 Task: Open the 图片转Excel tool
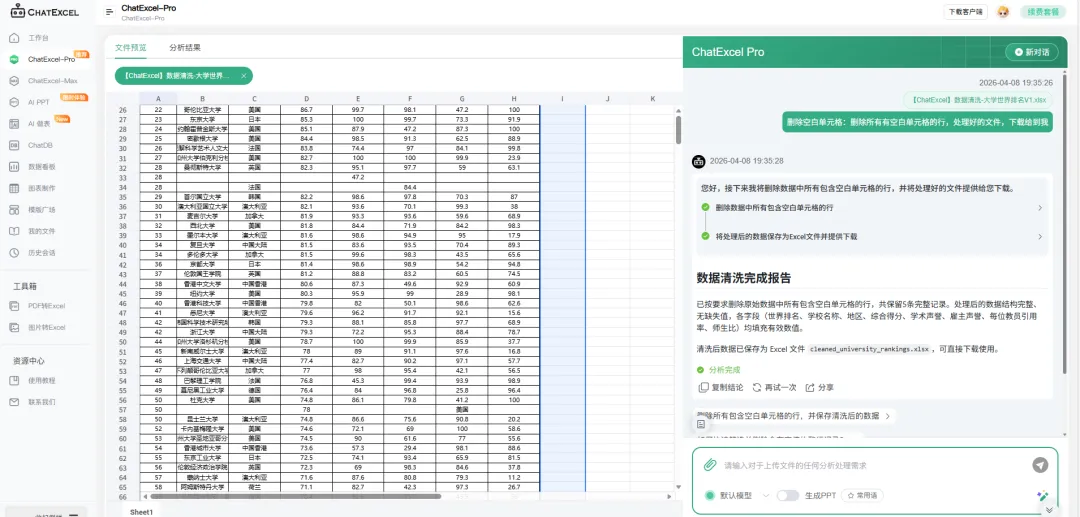pos(46,327)
